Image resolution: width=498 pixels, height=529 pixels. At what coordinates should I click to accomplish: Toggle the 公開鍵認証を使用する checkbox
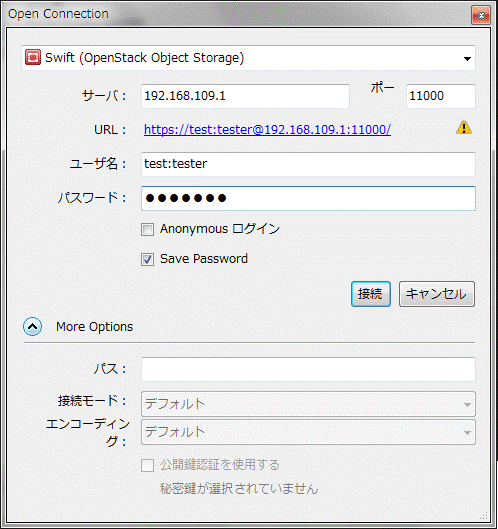(x=147, y=465)
